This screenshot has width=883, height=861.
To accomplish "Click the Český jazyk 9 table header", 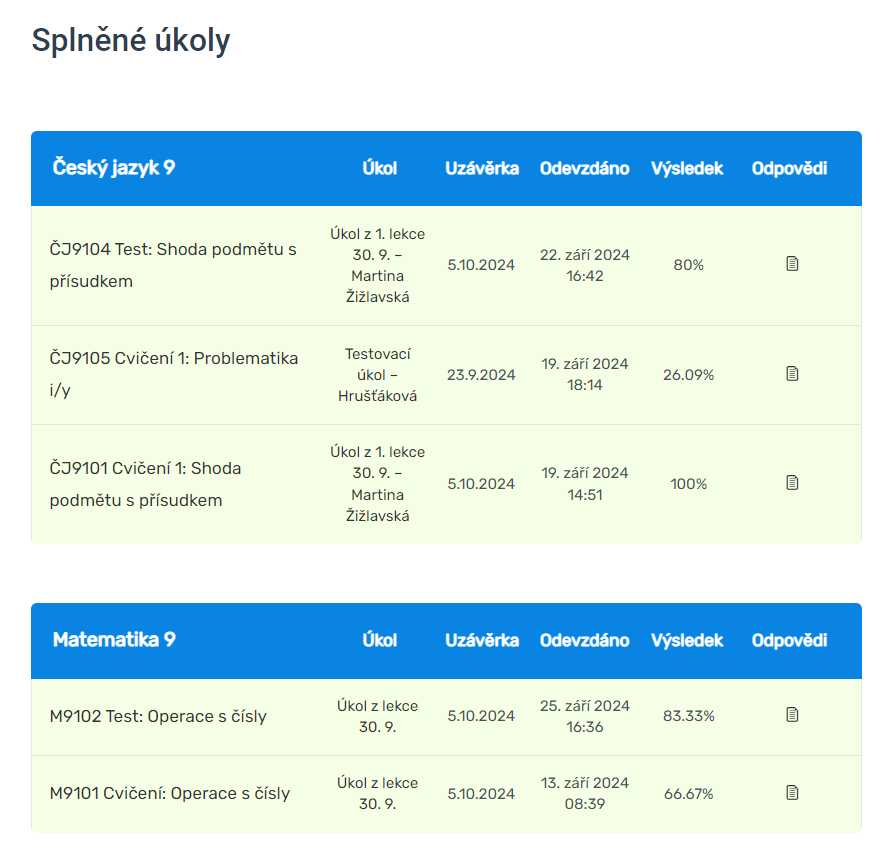I will 114,168.
